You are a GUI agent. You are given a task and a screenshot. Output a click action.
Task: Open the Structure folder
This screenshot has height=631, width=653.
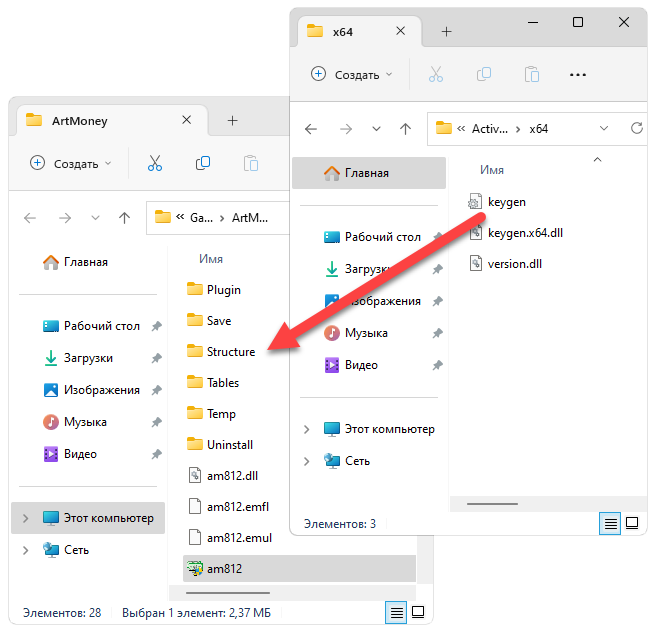click(221, 352)
